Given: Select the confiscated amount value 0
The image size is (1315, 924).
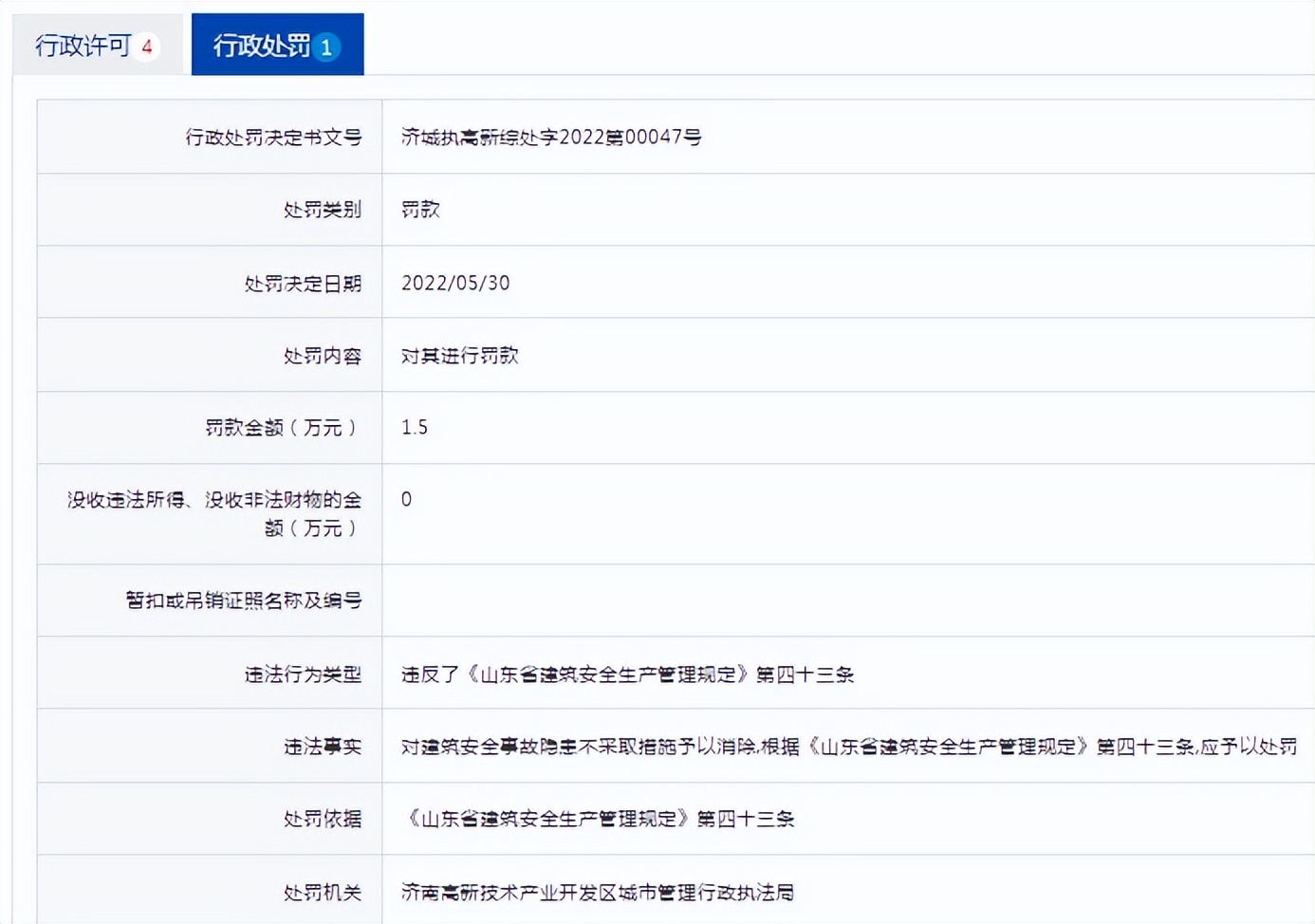Looking at the screenshot, I should tap(406, 499).
